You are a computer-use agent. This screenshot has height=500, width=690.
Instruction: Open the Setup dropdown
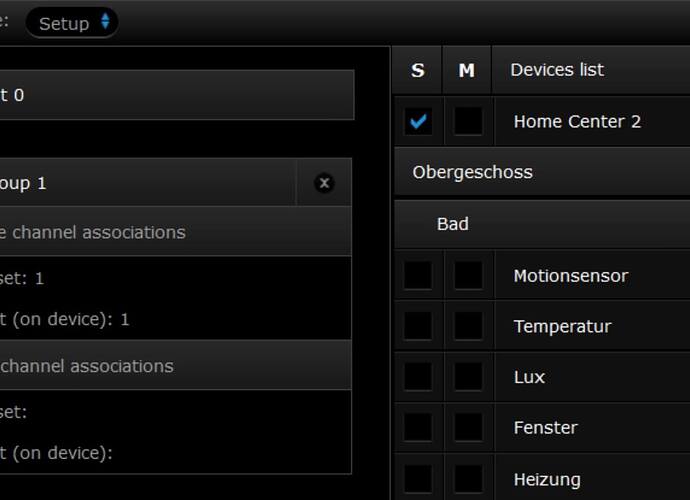pos(72,23)
